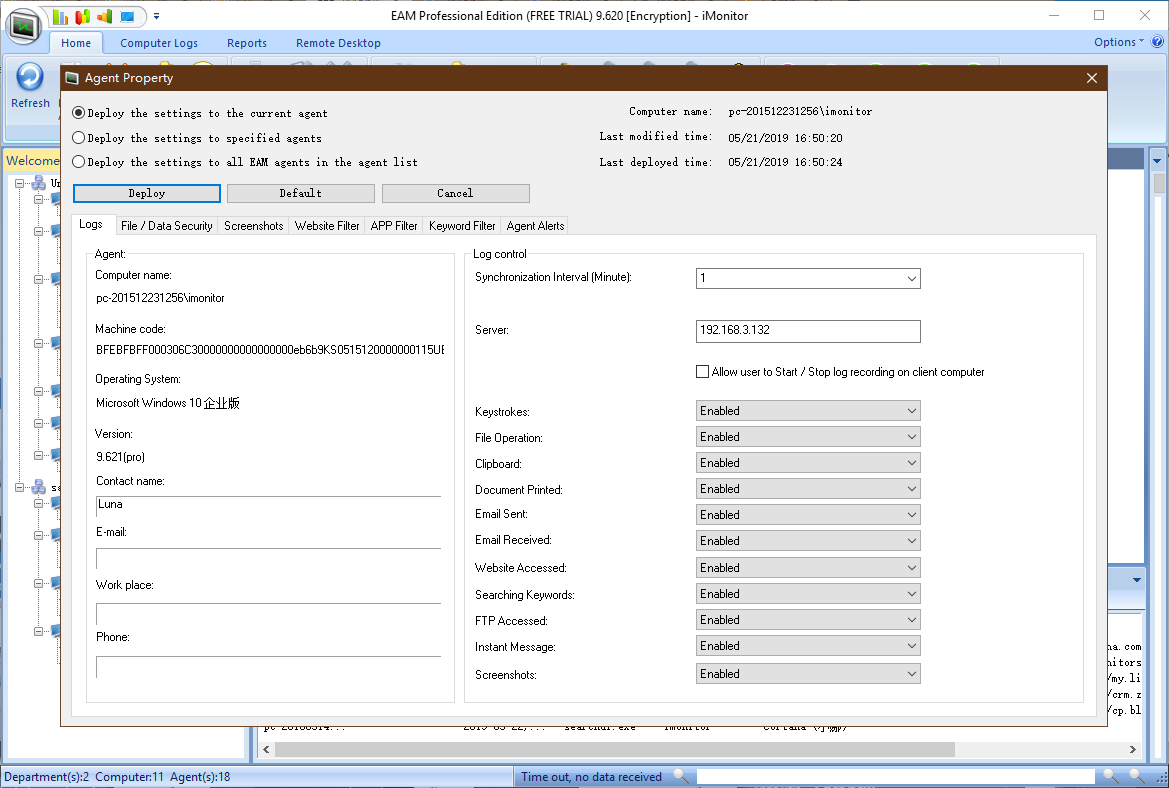Enable Allow user to Start/Stop log recording
The width and height of the screenshot is (1169, 788).
702,372
